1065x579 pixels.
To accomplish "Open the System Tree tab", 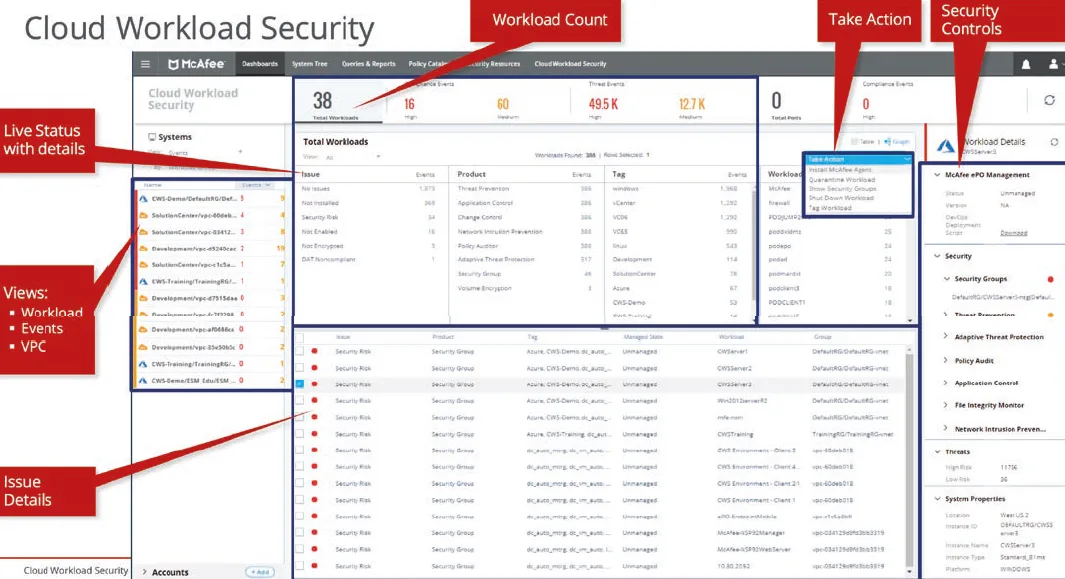I will click(310, 64).
